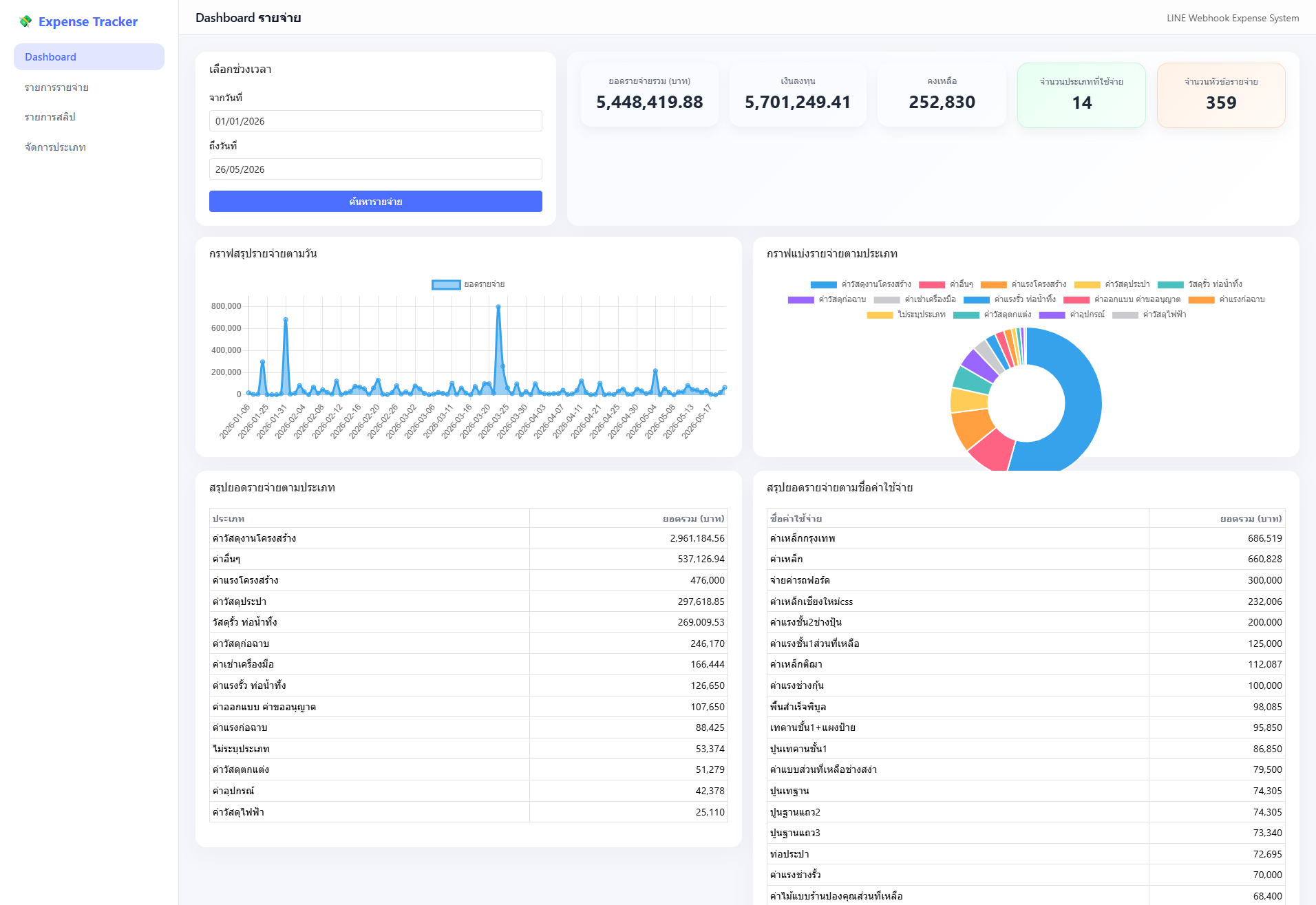Toggle ค่าออกแบบ ค่าขออนุญาต legend item
The width and height of the screenshot is (1316, 905).
(1122, 299)
